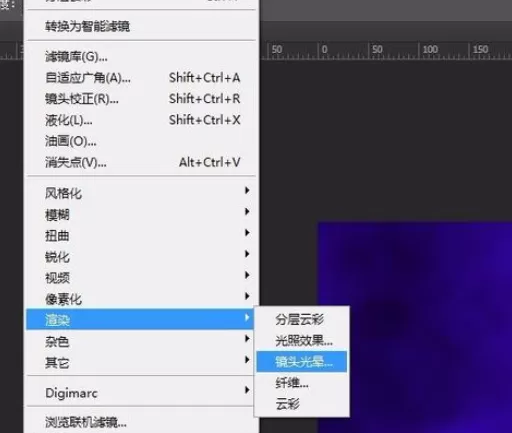Open 液化(L)... liquify filter
The height and width of the screenshot is (433, 512).
click(141, 120)
